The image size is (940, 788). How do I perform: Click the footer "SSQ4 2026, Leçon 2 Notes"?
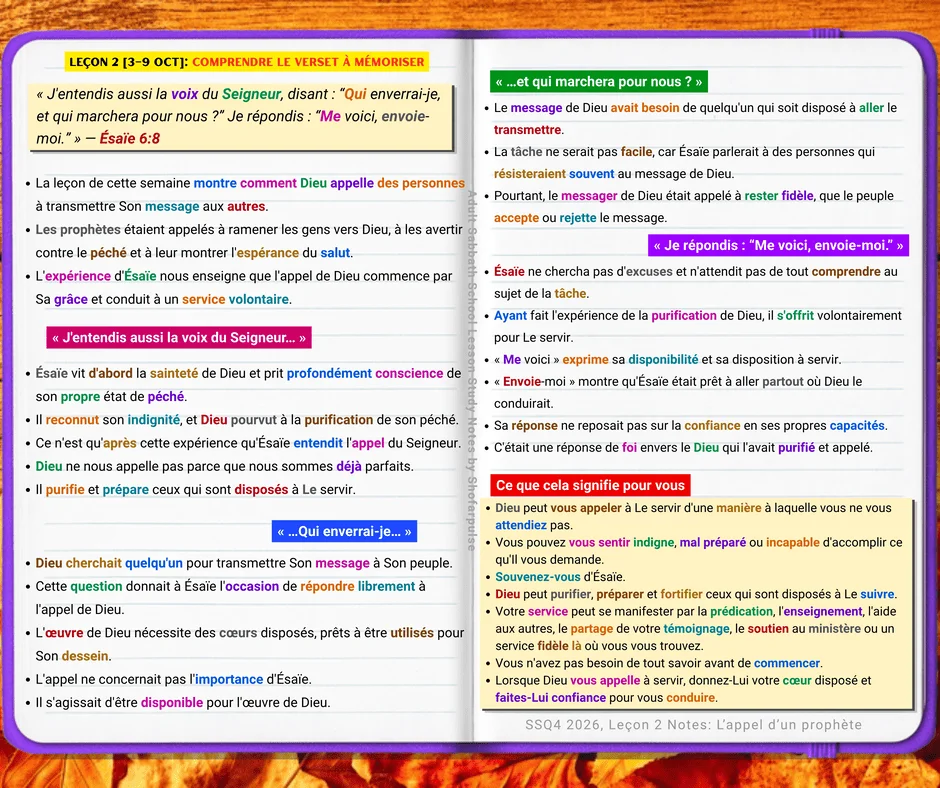coord(694,724)
